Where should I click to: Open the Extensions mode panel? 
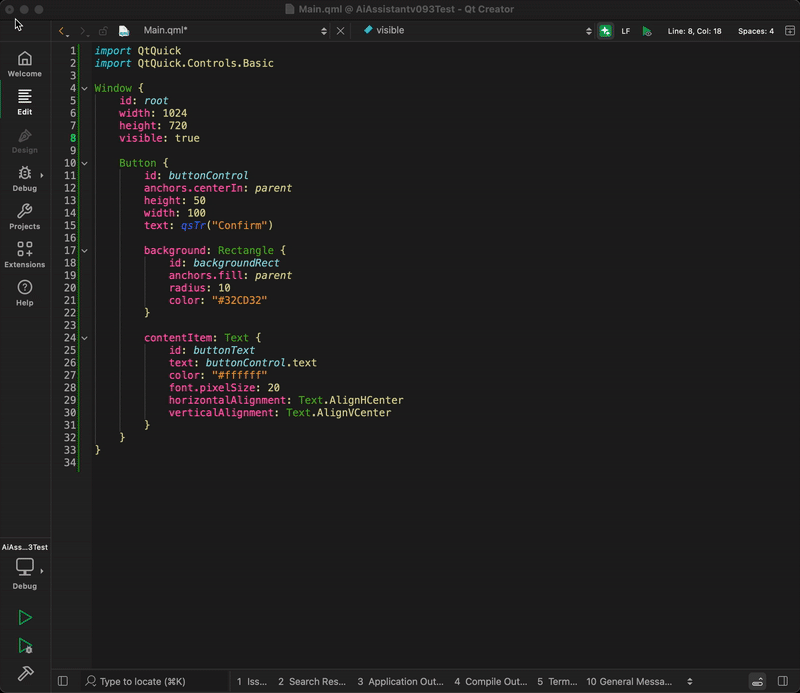coord(24,257)
